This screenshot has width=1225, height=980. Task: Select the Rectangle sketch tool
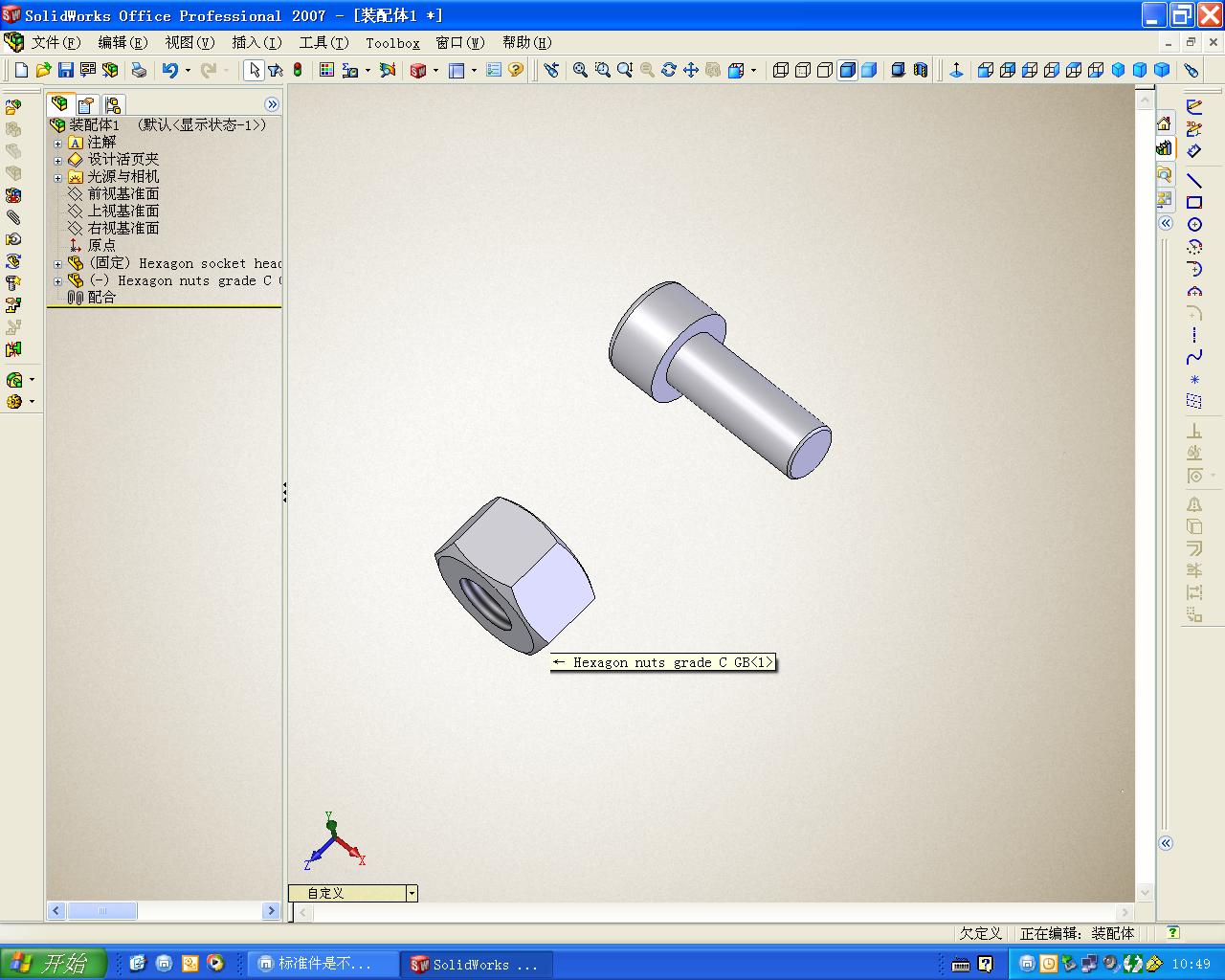tap(1194, 202)
